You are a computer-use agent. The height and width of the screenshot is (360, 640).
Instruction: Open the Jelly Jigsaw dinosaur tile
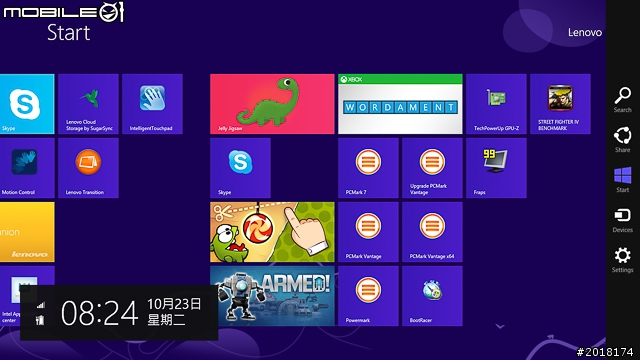[272, 104]
